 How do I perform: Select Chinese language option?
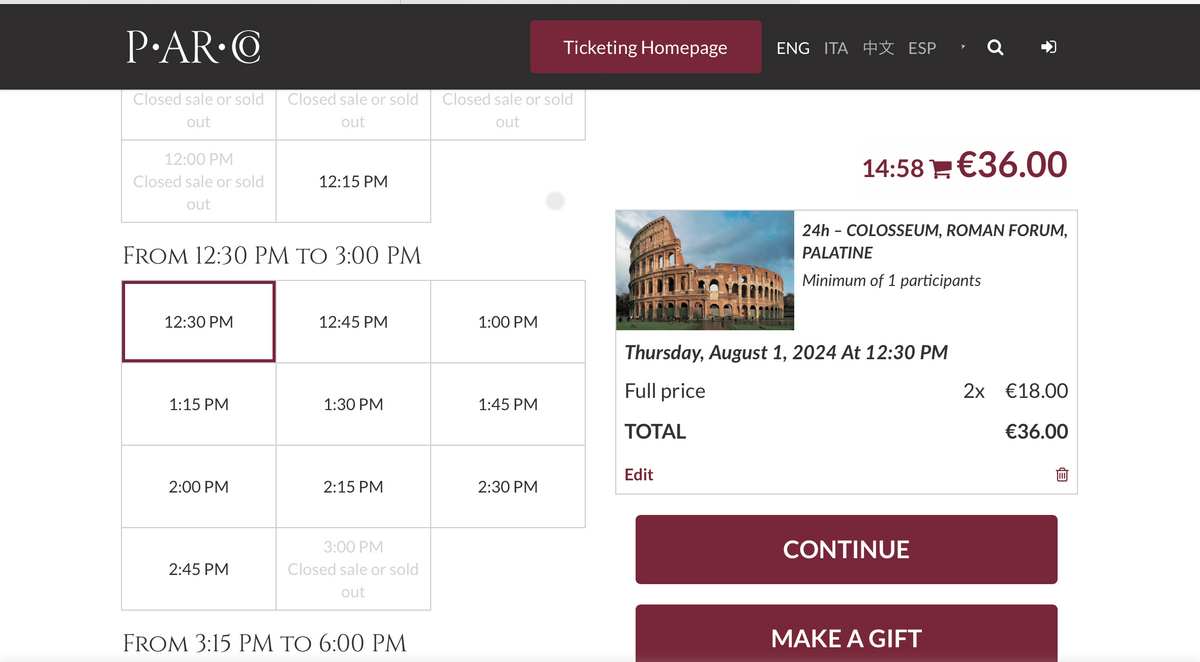pyautogui.click(x=878, y=47)
